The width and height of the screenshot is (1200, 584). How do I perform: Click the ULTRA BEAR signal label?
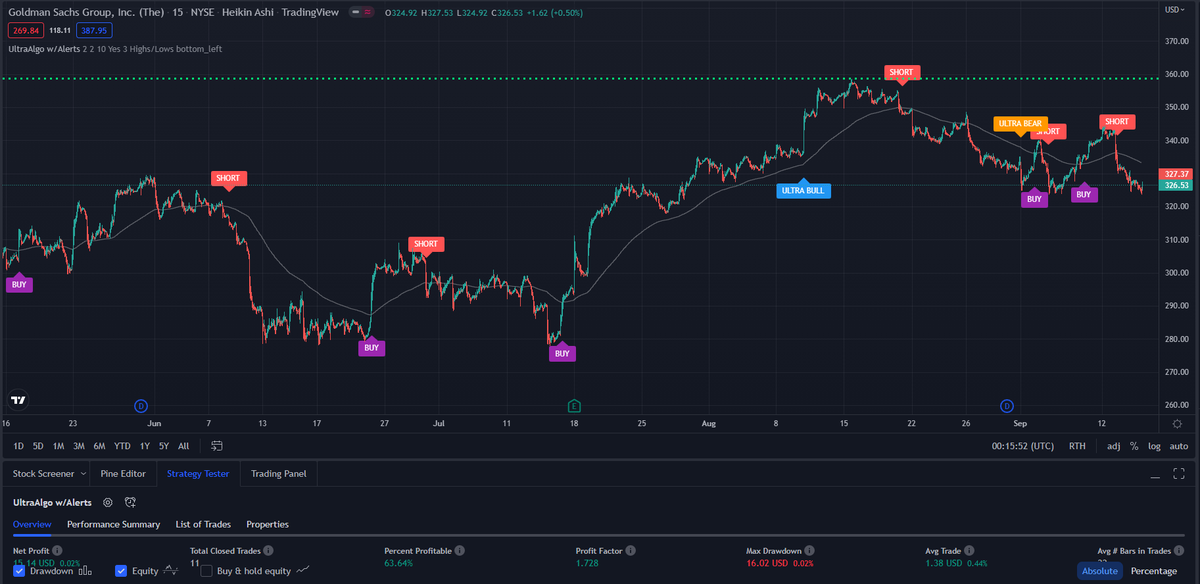pyautogui.click(x=1020, y=124)
